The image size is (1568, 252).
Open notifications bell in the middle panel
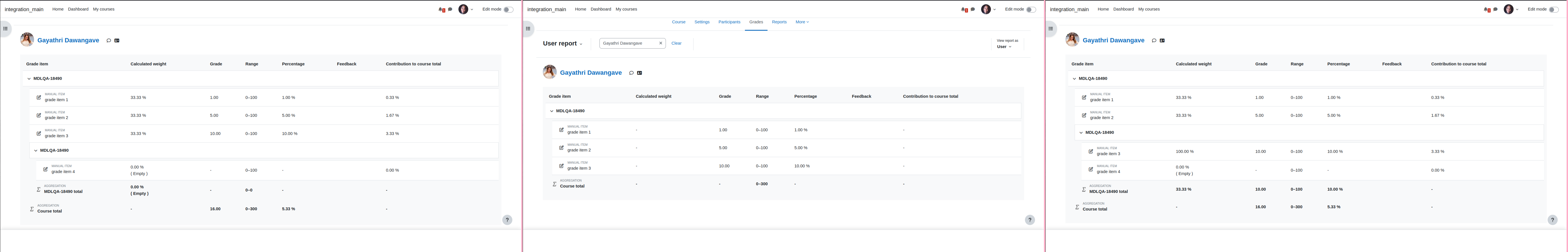[964, 9]
